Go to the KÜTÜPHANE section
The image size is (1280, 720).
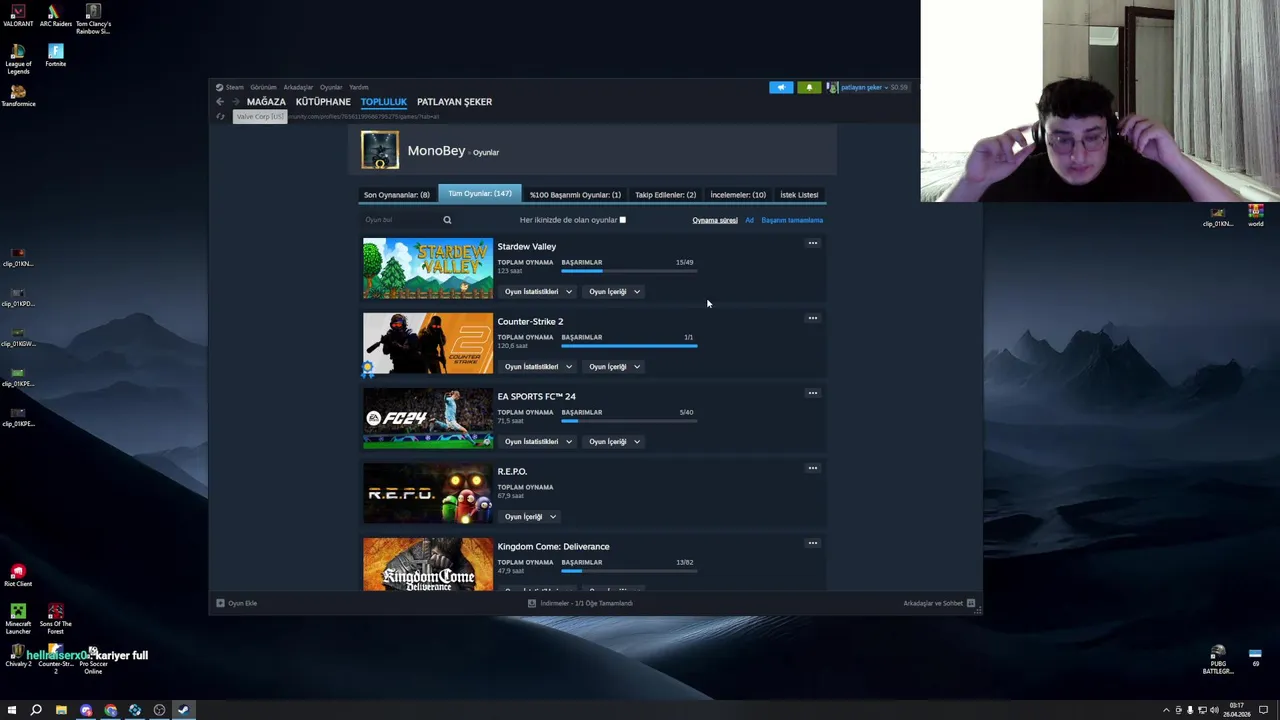click(323, 102)
